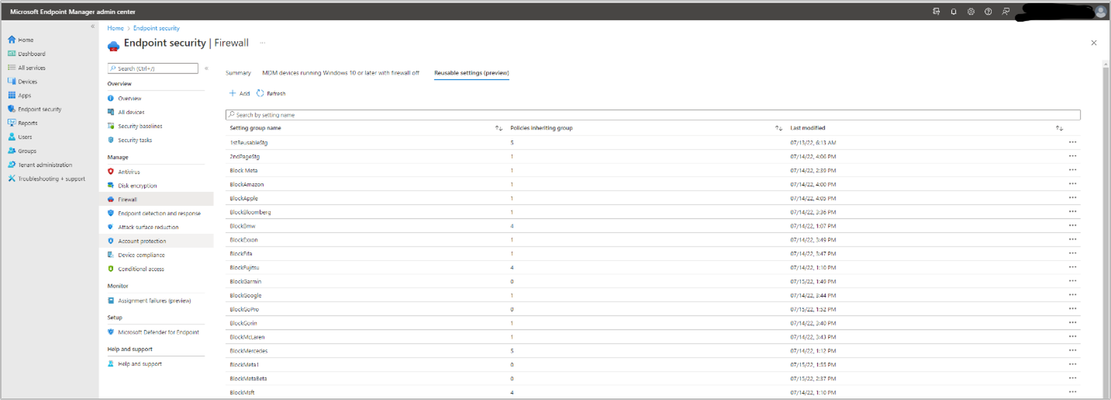
Task: Click Endpoint security breadcrumb link
Action: [x=157, y=28]
